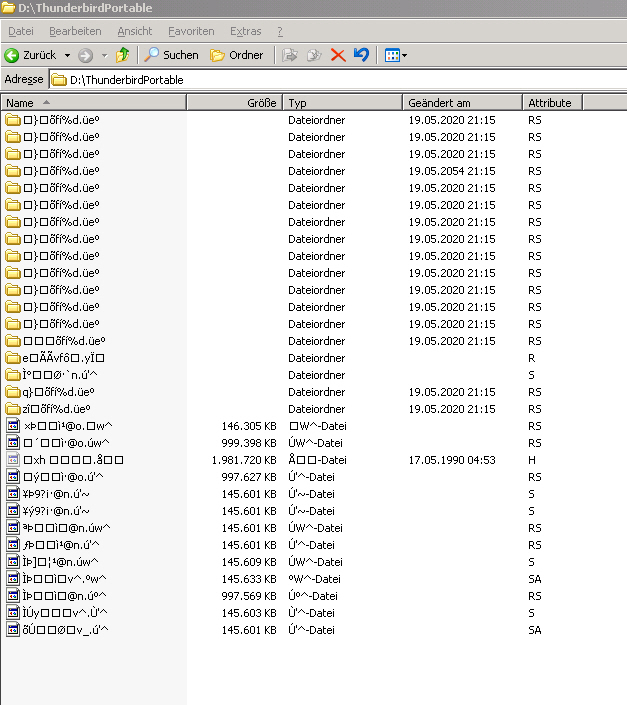Select the last file with attribute SA
627x705 pixels.
coord(58,630)
